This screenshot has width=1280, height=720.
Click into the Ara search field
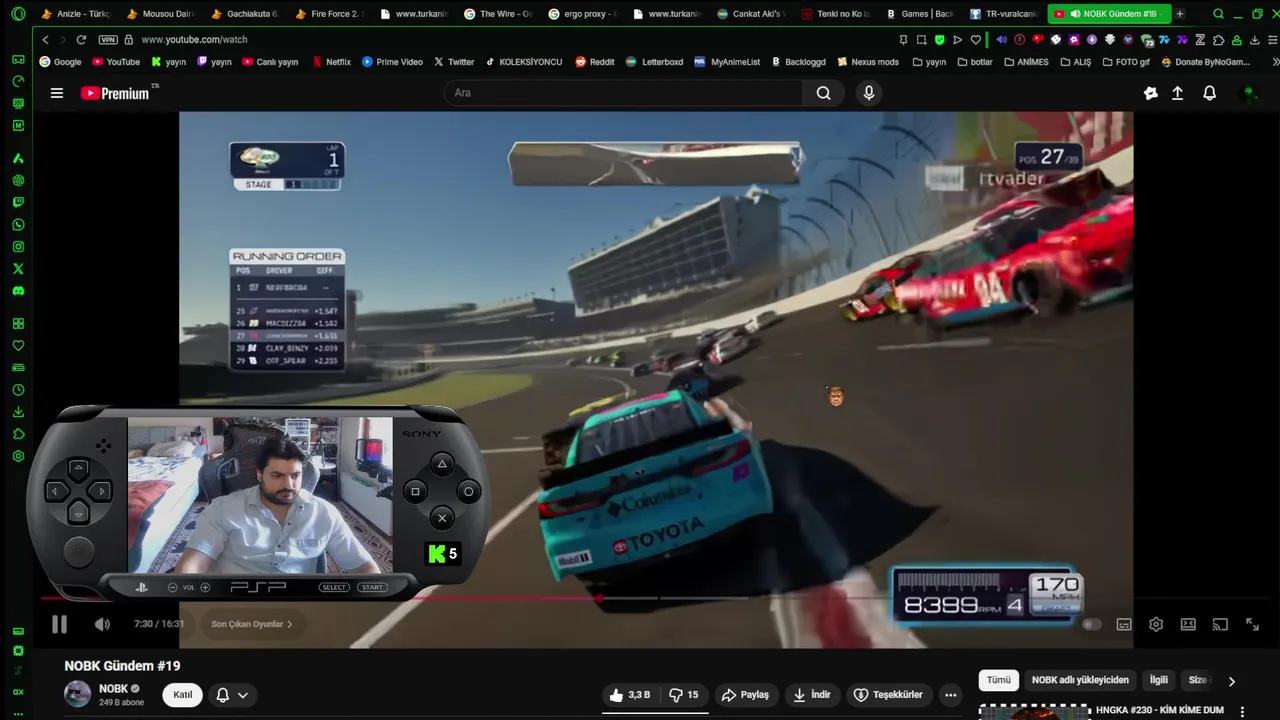pos(623,93)
